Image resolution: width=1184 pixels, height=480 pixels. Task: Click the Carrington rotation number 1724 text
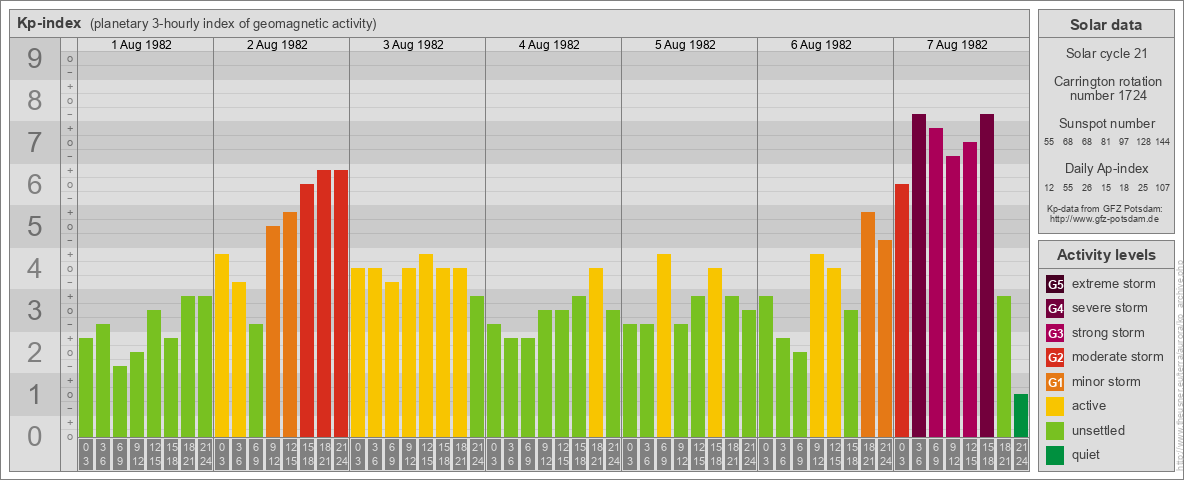1106,88
